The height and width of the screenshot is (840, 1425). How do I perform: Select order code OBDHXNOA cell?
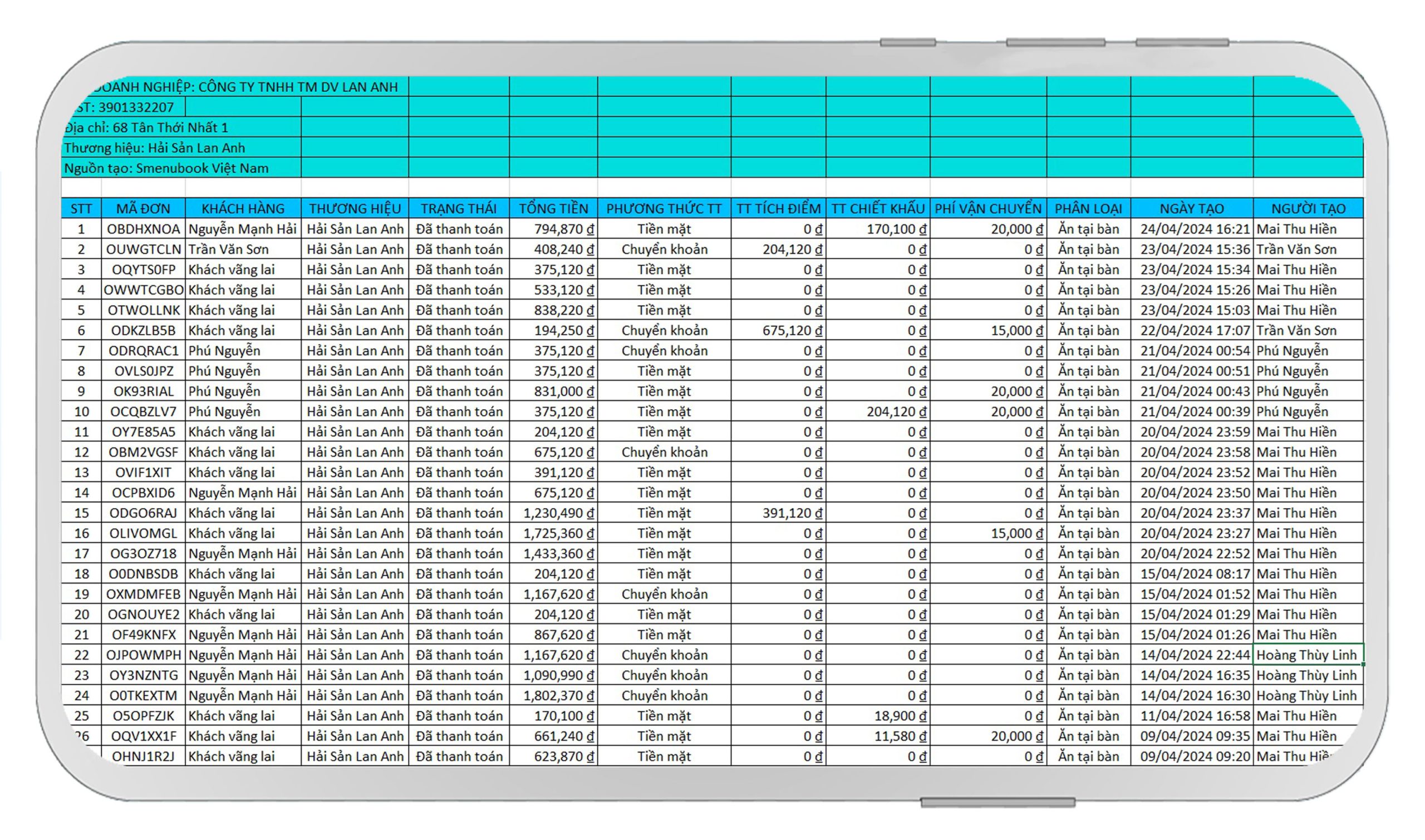click(x=143, y=229)
